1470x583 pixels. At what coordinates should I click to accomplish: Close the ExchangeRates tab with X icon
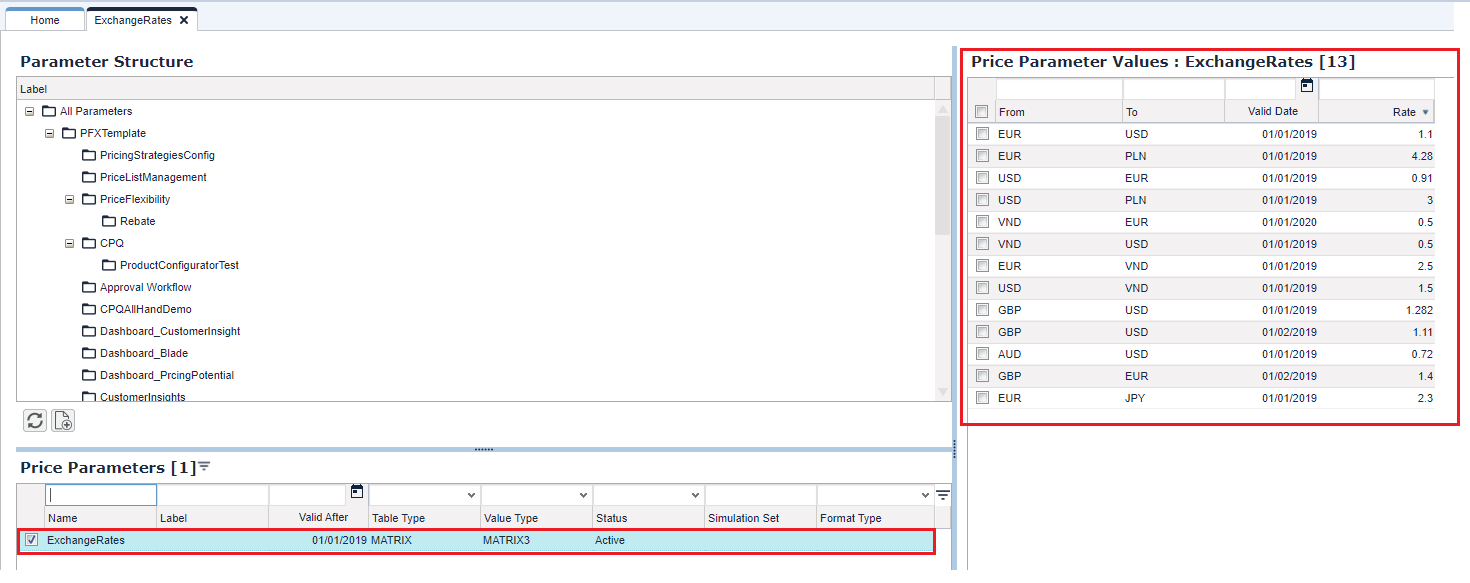click(x=184, y=20)
